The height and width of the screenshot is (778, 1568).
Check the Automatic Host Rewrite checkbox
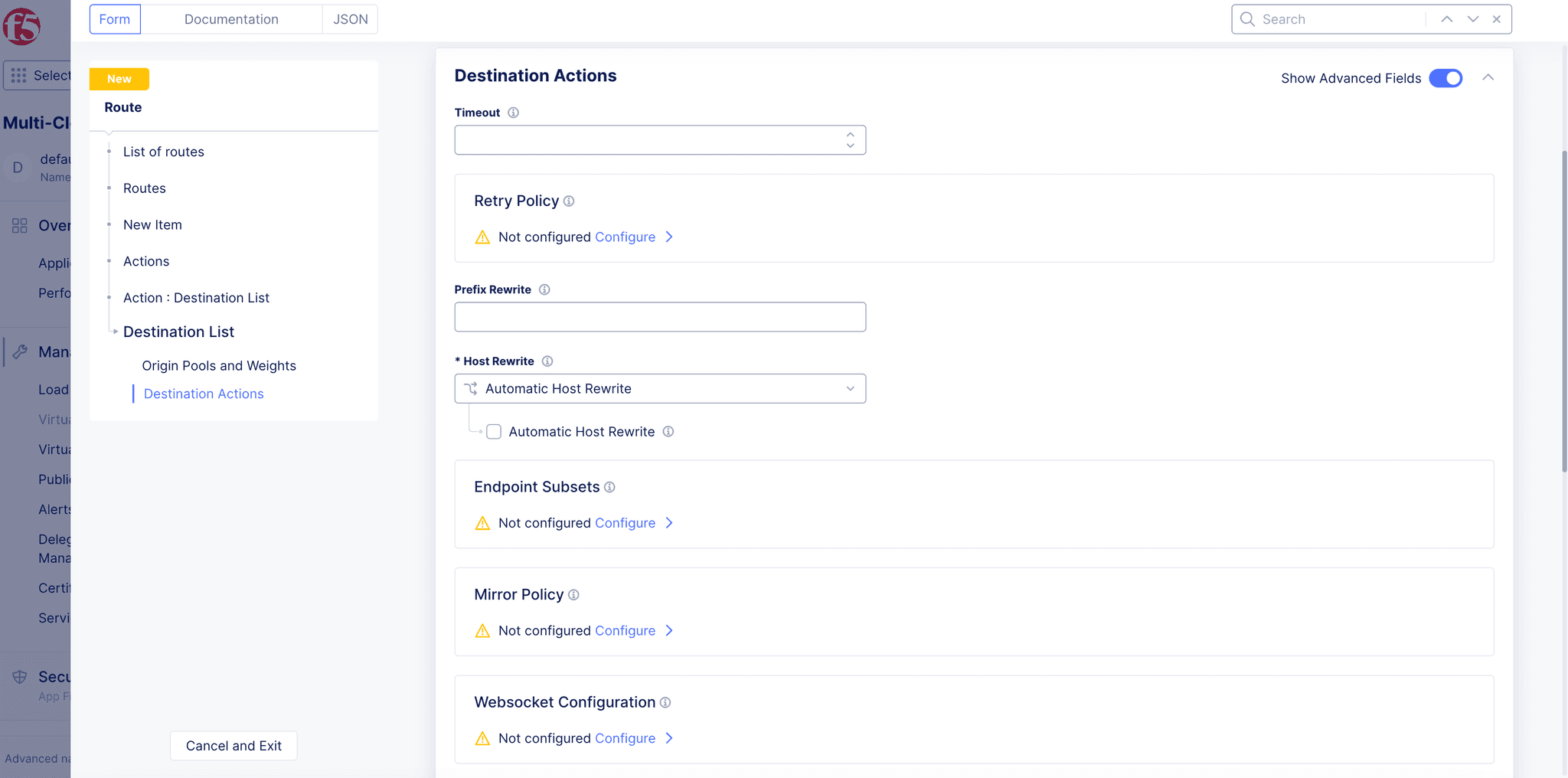click(x=494, y=431)
